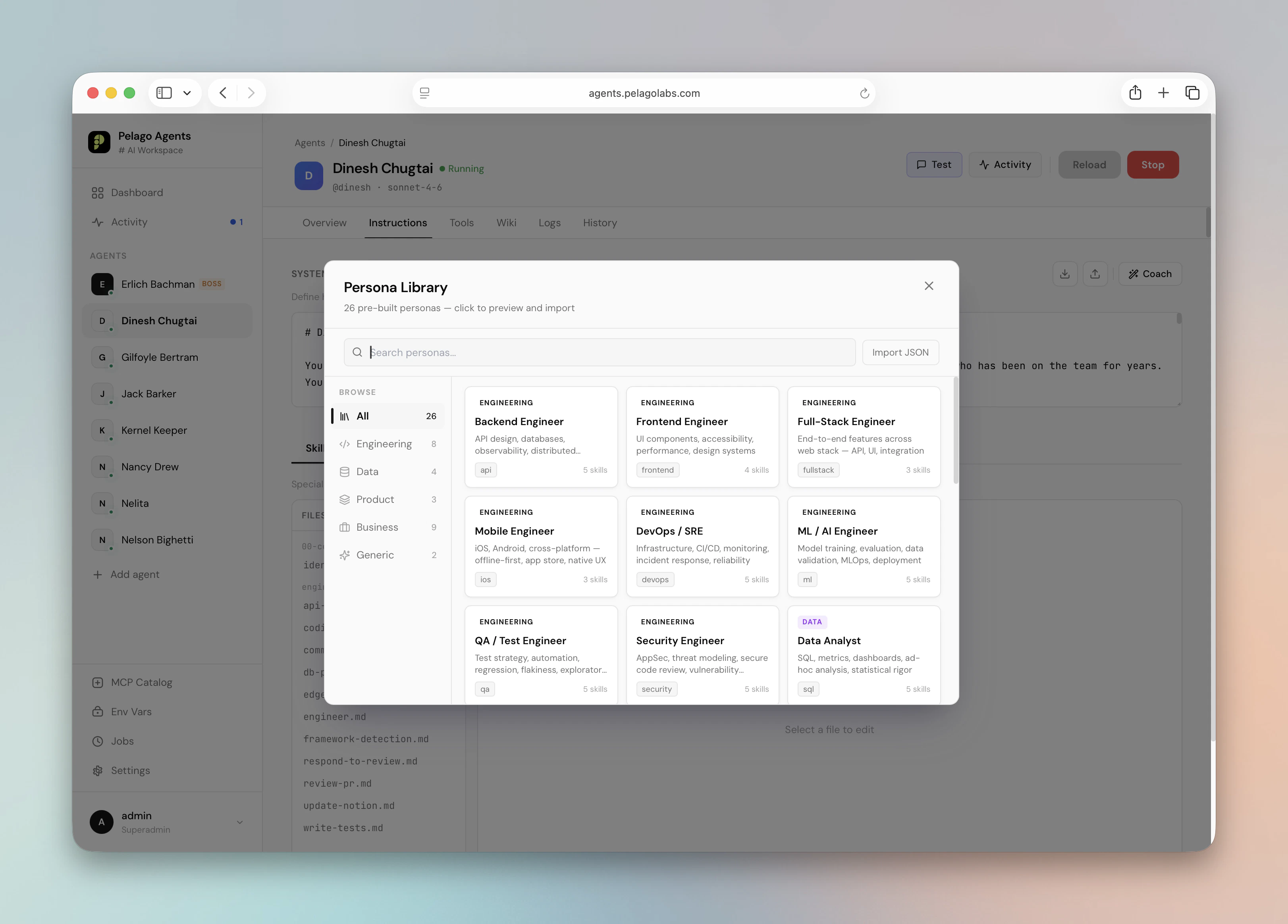
Task: Click the upload instructions icon
Action: pyautogui.click(x=1095, y=274)
